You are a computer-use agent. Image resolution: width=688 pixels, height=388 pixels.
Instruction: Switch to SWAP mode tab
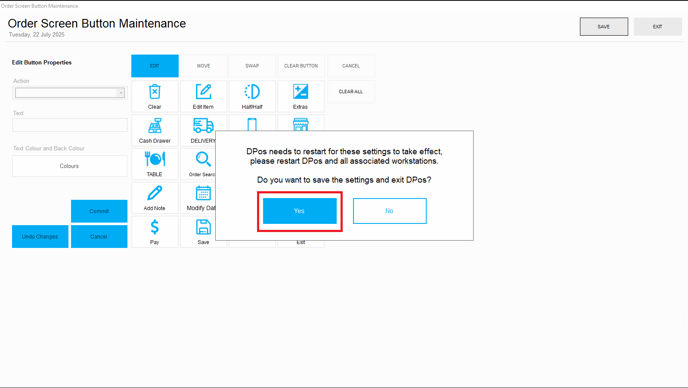252,66
